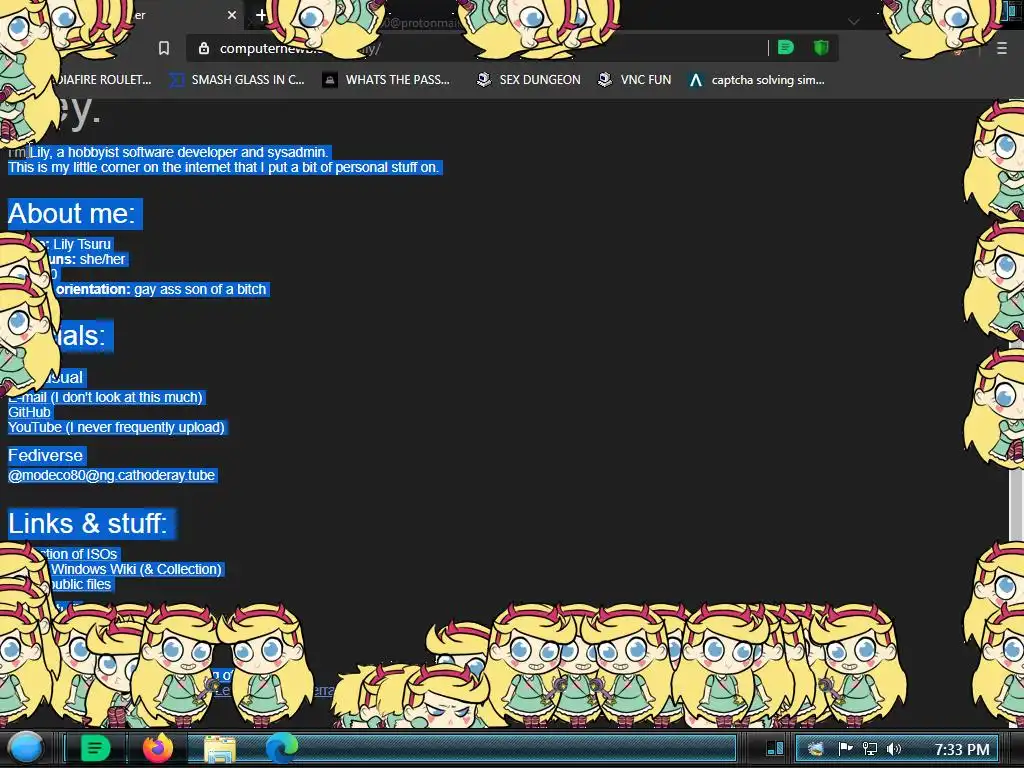This screenshot has height=768, width=1024.
Task: Open Windows Wiki (& Collection) link
Action: [136, 569]
